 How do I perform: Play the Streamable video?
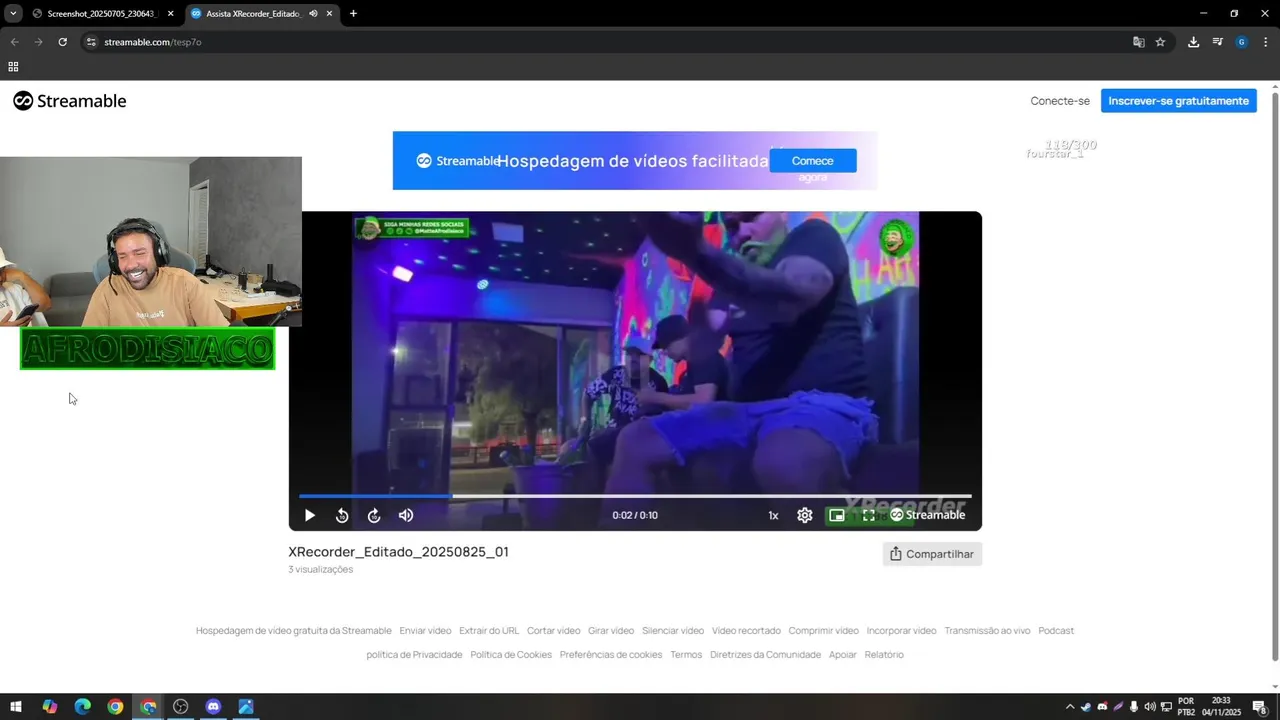click(x=309, y=516)
